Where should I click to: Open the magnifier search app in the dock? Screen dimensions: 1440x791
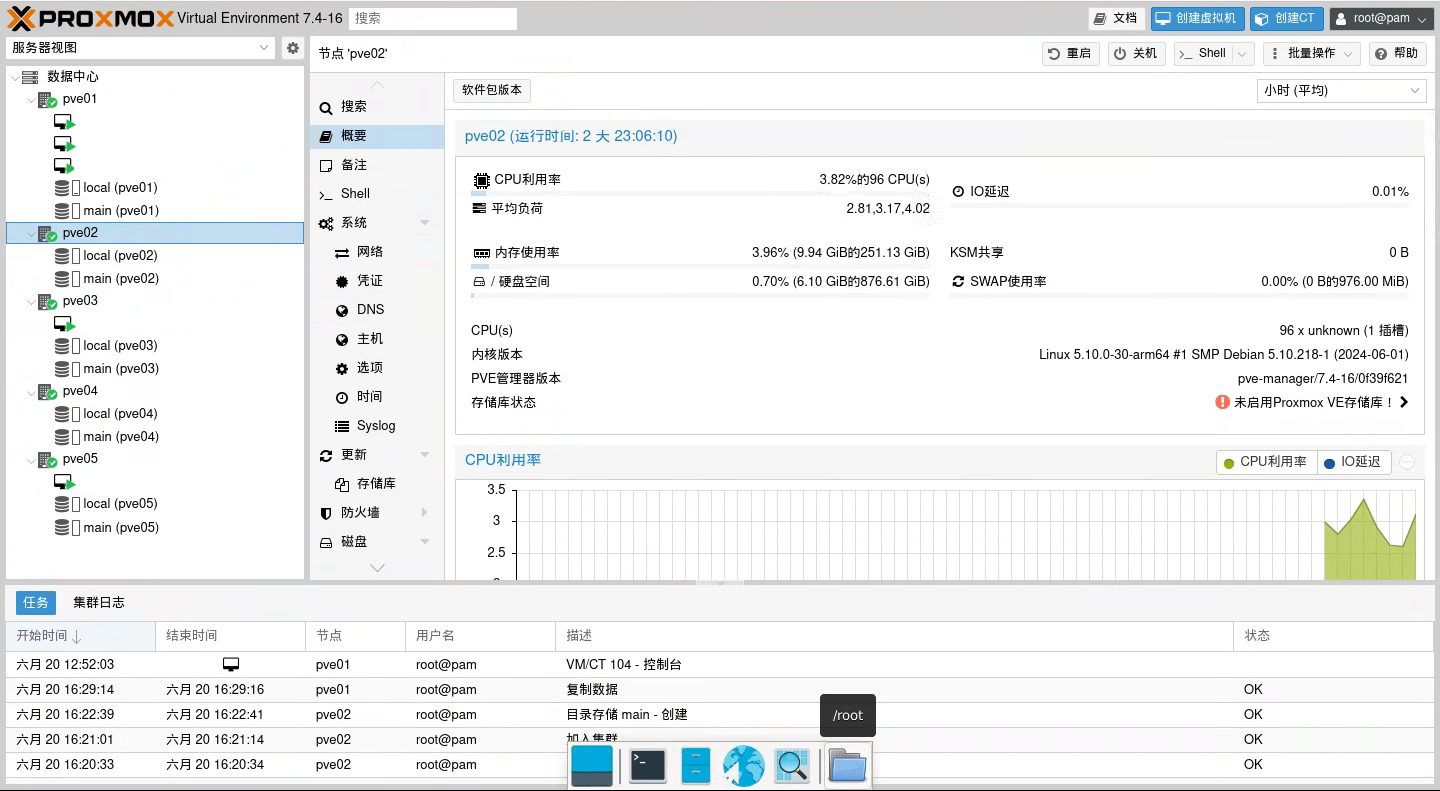point(792,766)
